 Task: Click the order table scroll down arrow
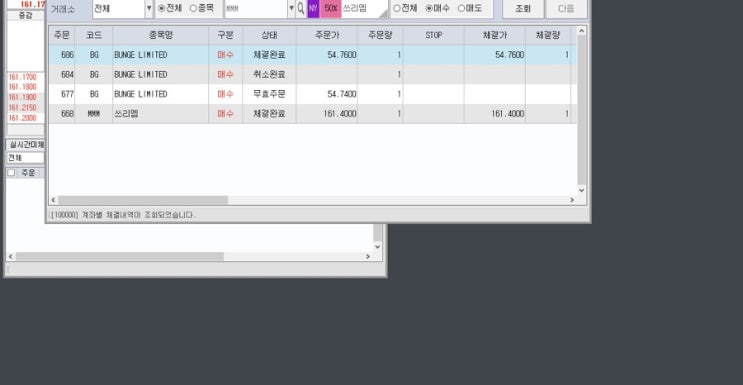[x=581, y=190]
